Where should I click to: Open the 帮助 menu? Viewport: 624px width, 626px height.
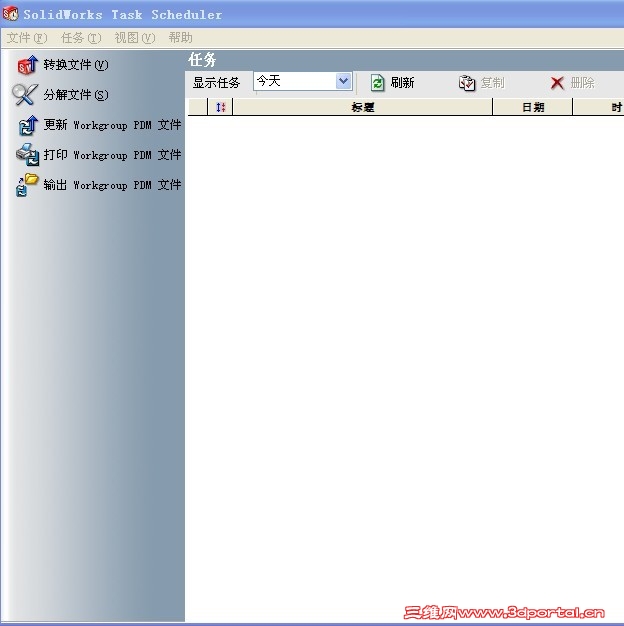tap(180, 38)
